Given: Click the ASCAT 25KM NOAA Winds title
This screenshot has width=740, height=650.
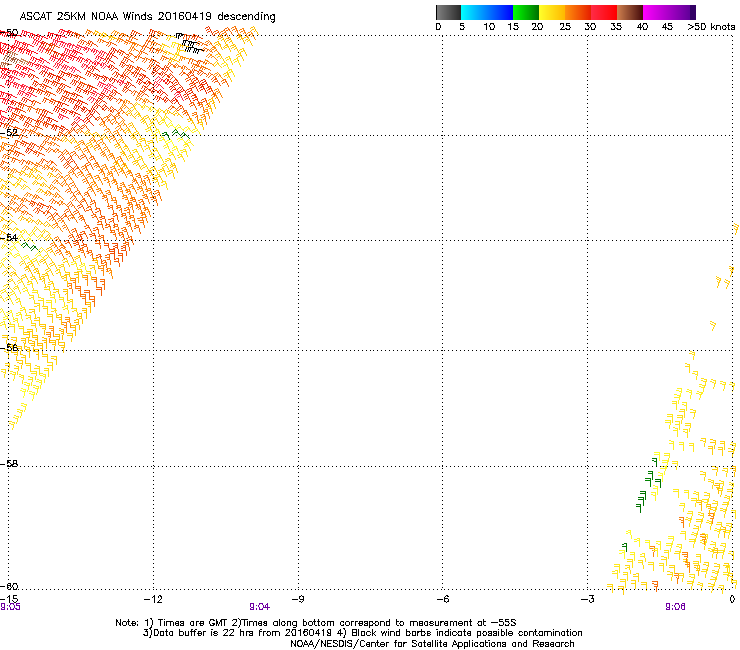Looking at the screenshot, I should coord(147,16).
